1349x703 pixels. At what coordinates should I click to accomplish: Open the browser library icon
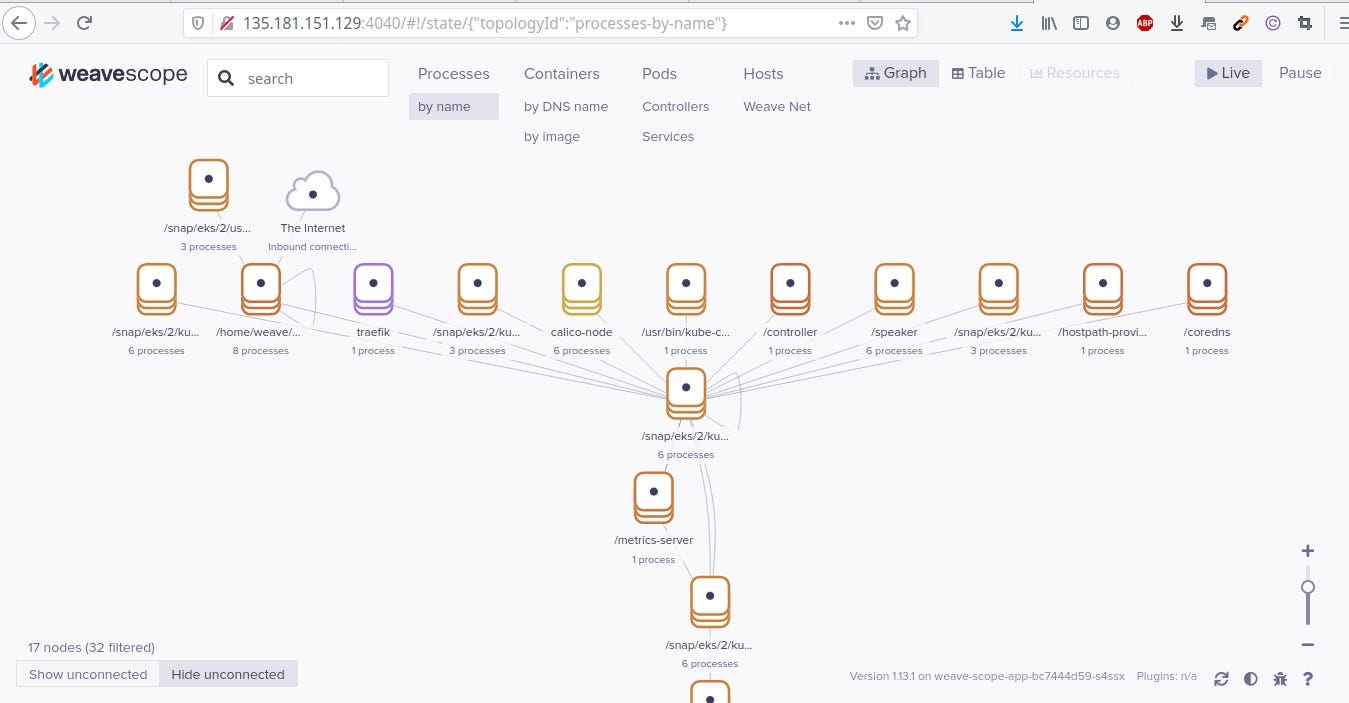coord(1049,22)
